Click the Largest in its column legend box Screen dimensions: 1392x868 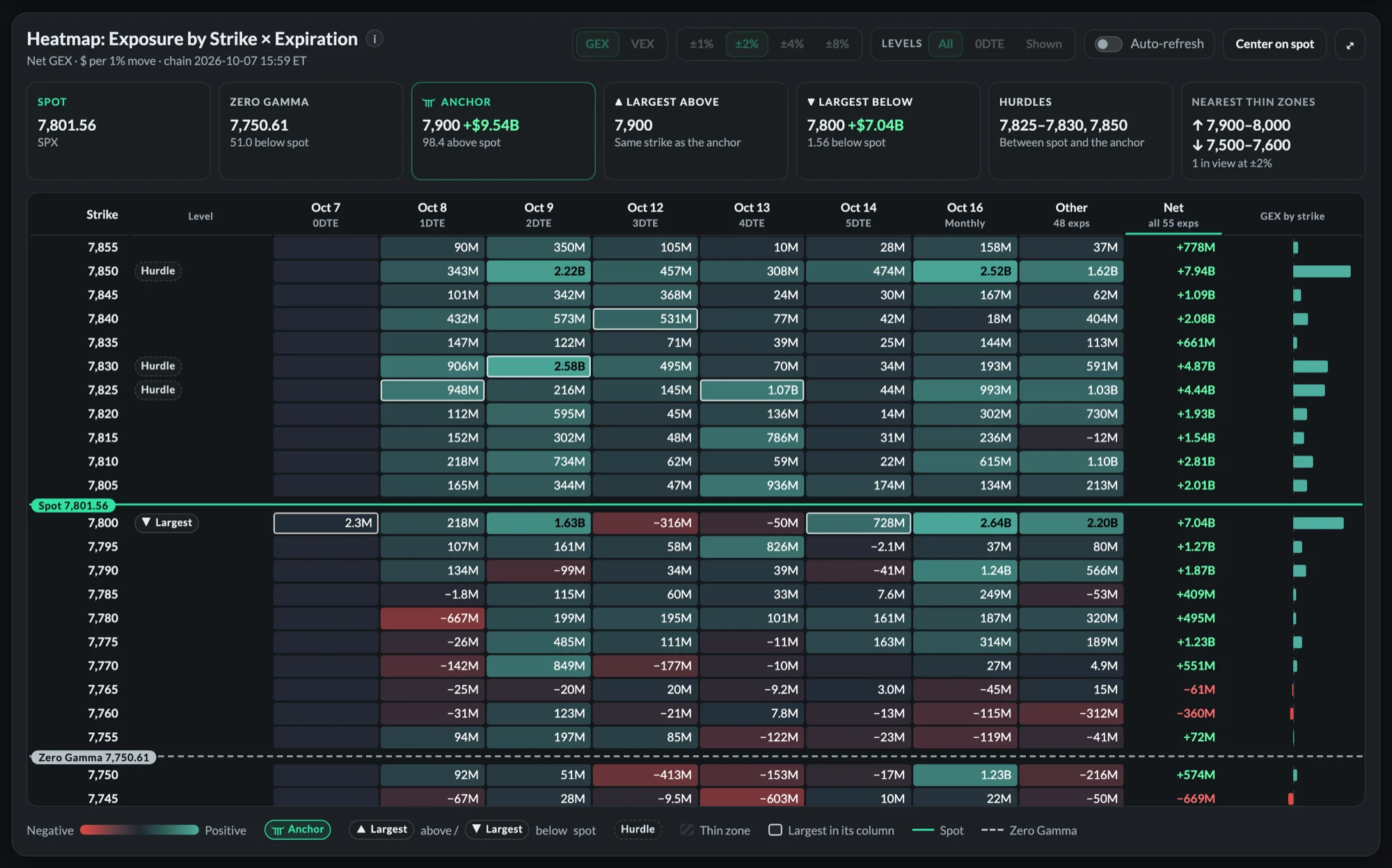775,830
